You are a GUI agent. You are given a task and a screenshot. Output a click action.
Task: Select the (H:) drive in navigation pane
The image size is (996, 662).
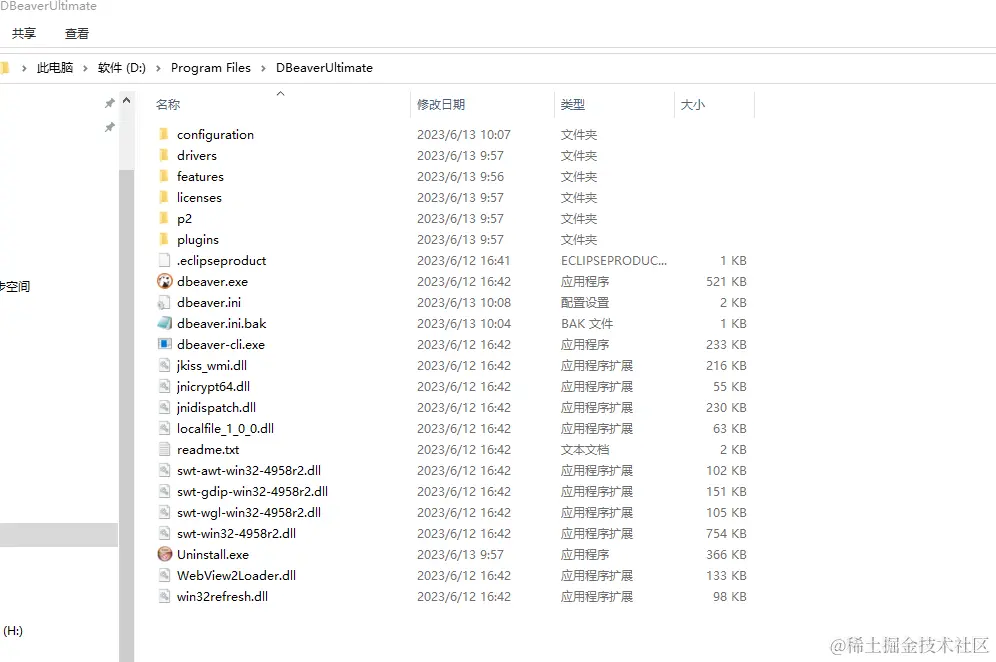tap(13, 631)
